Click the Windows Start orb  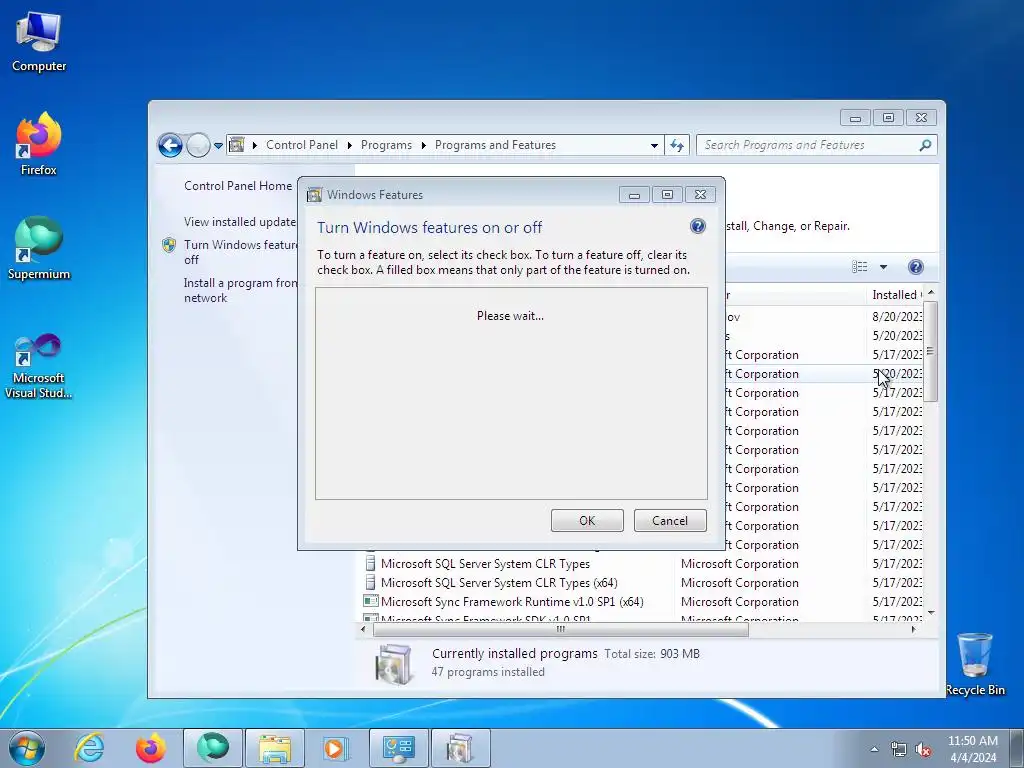27,748
